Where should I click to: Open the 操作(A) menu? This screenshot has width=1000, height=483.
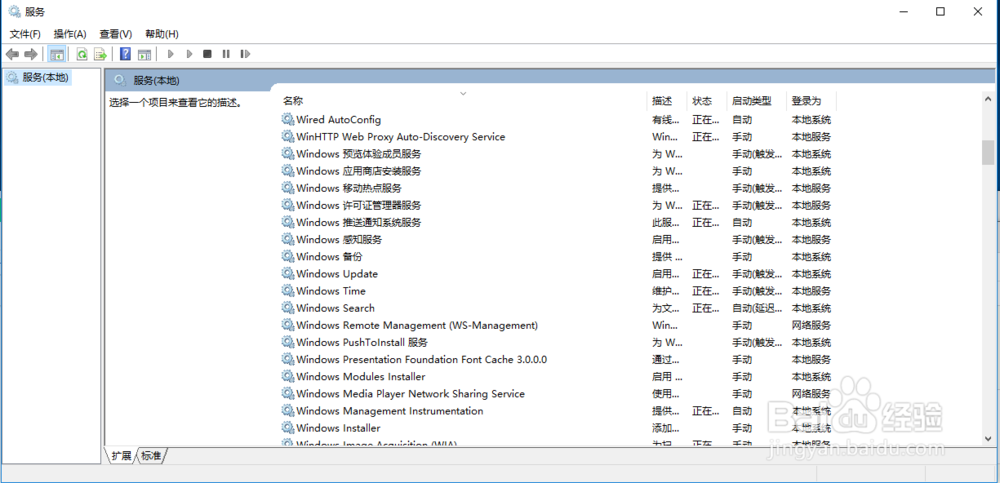(x=70, y=34)
